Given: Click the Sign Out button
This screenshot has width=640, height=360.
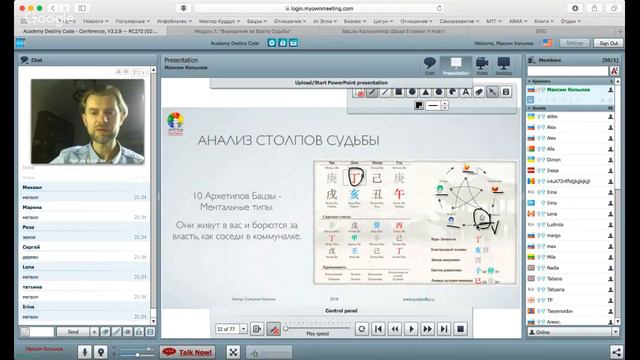Looking at the screenshot, I should 609,43.
